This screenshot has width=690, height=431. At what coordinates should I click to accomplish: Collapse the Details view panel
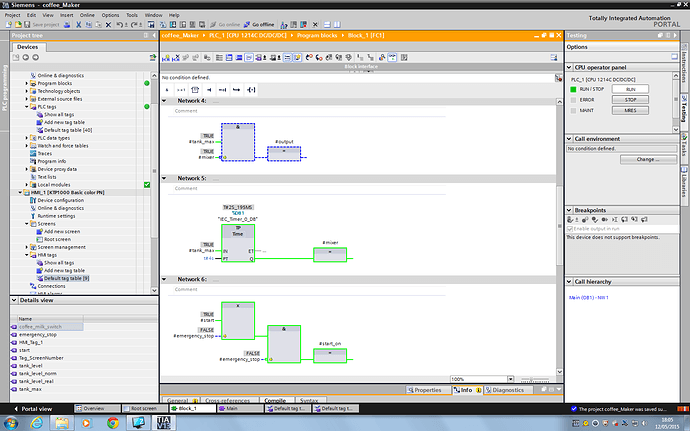pos(14,300)
